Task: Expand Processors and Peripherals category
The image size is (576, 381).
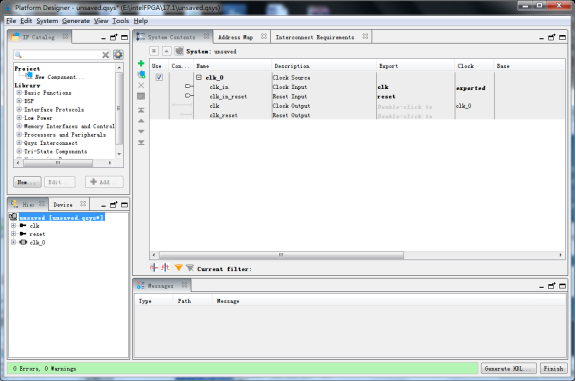Action: pyautogui.click(x=19, y=134)
